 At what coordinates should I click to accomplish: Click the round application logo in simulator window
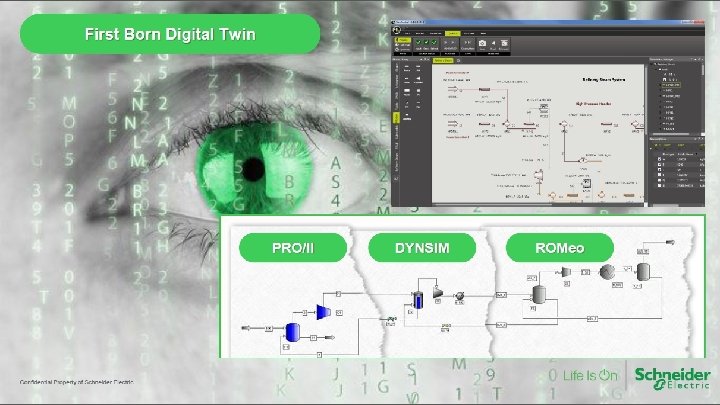coord(397,30)
